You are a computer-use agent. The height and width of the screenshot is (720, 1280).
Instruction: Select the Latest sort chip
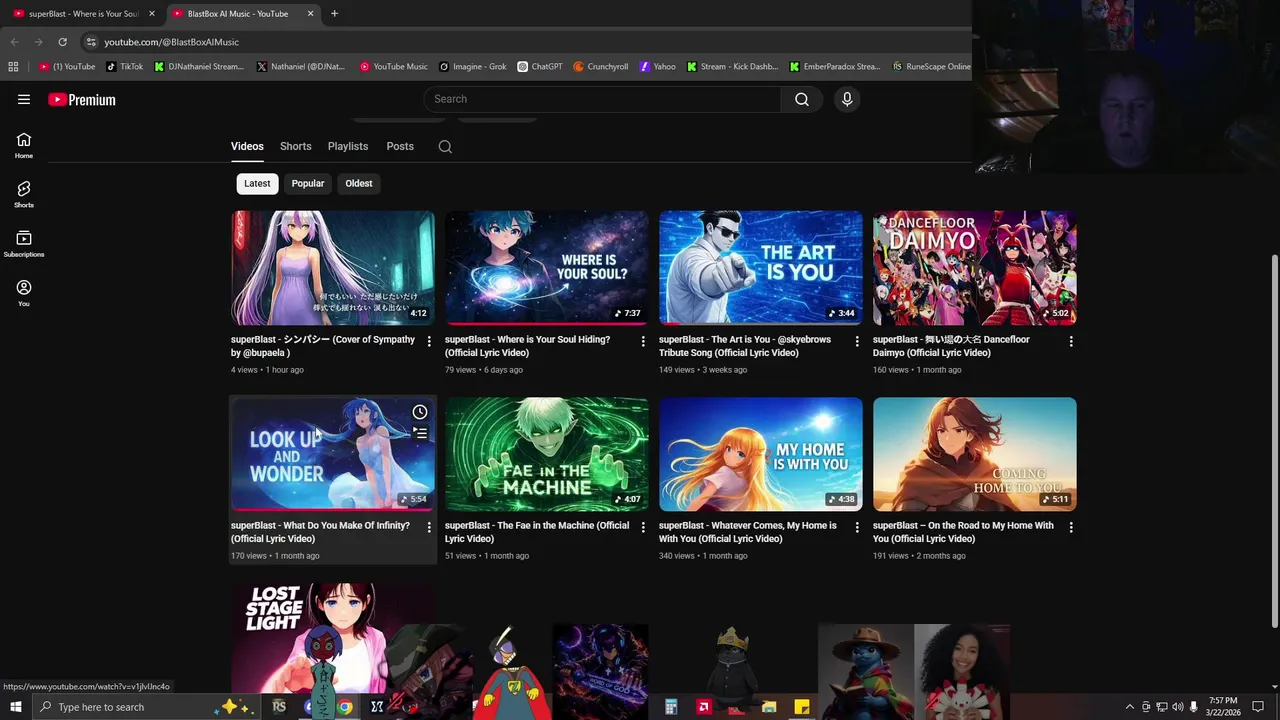pyautogui.click(x=257, y=184)
